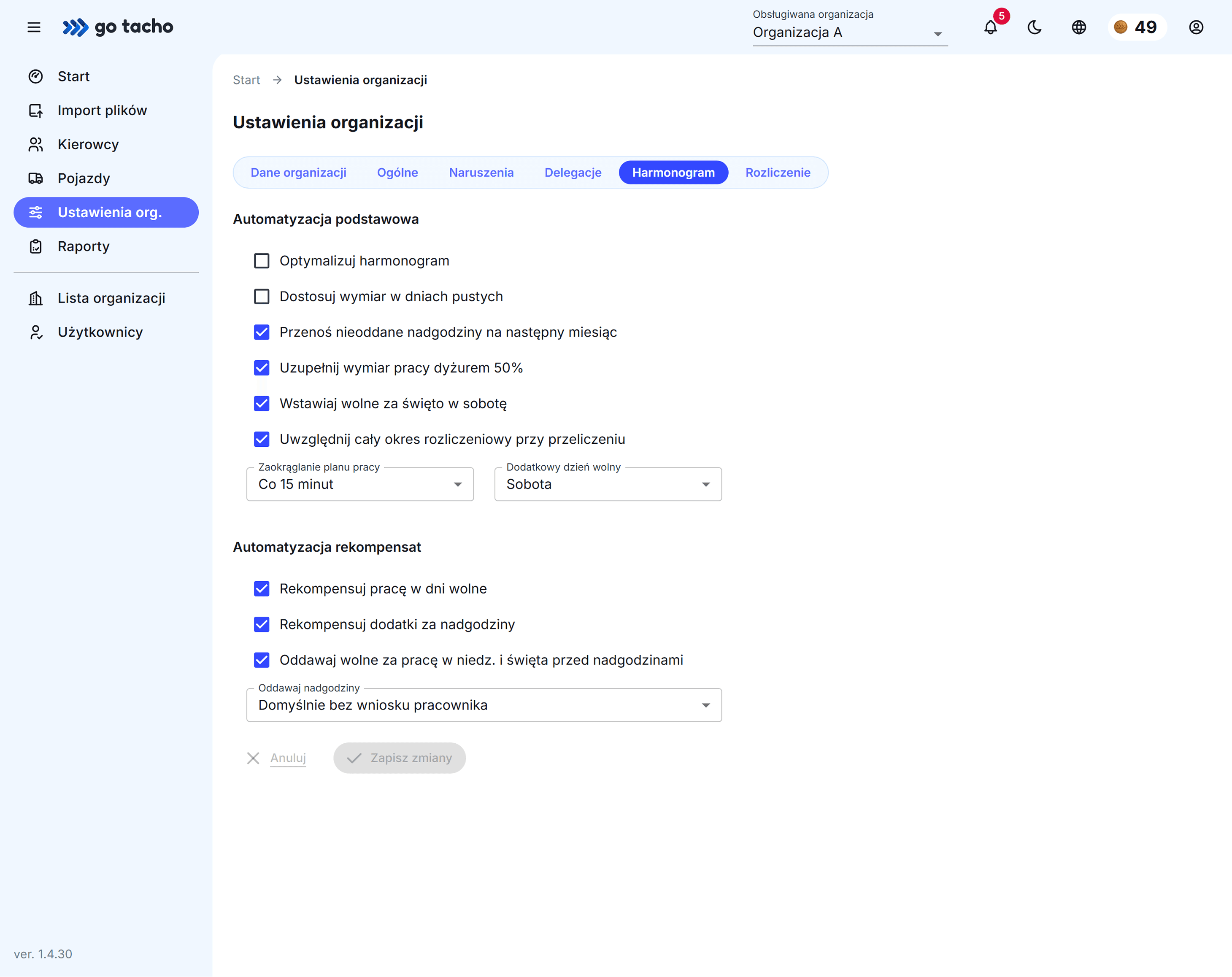The width and height of the screenshot is (1232, 977).
Task: Open the 49 credits coin badge
Action: tap(1137, 27)
